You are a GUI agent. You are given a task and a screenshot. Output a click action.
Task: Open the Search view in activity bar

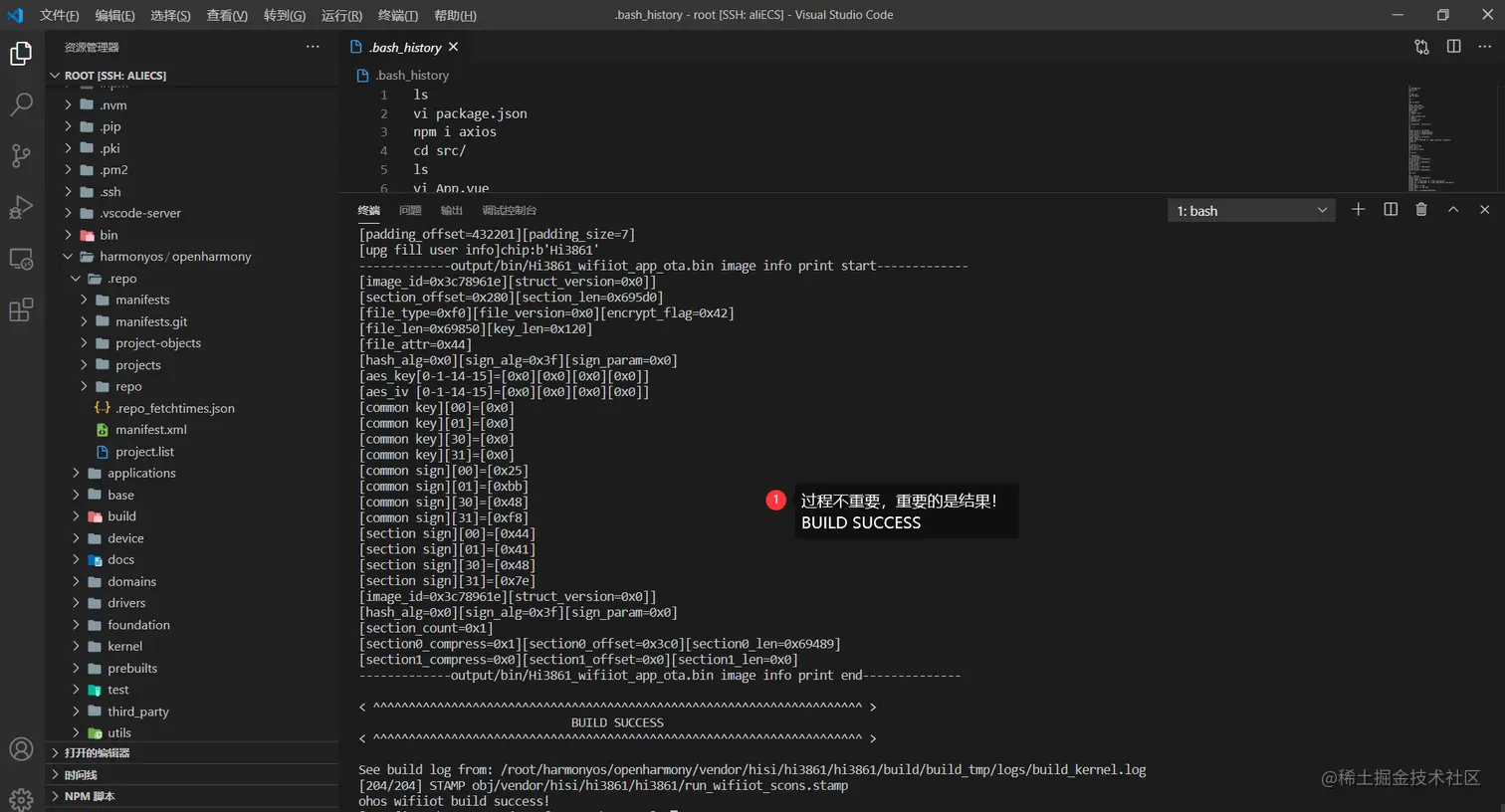pos(21,103)
